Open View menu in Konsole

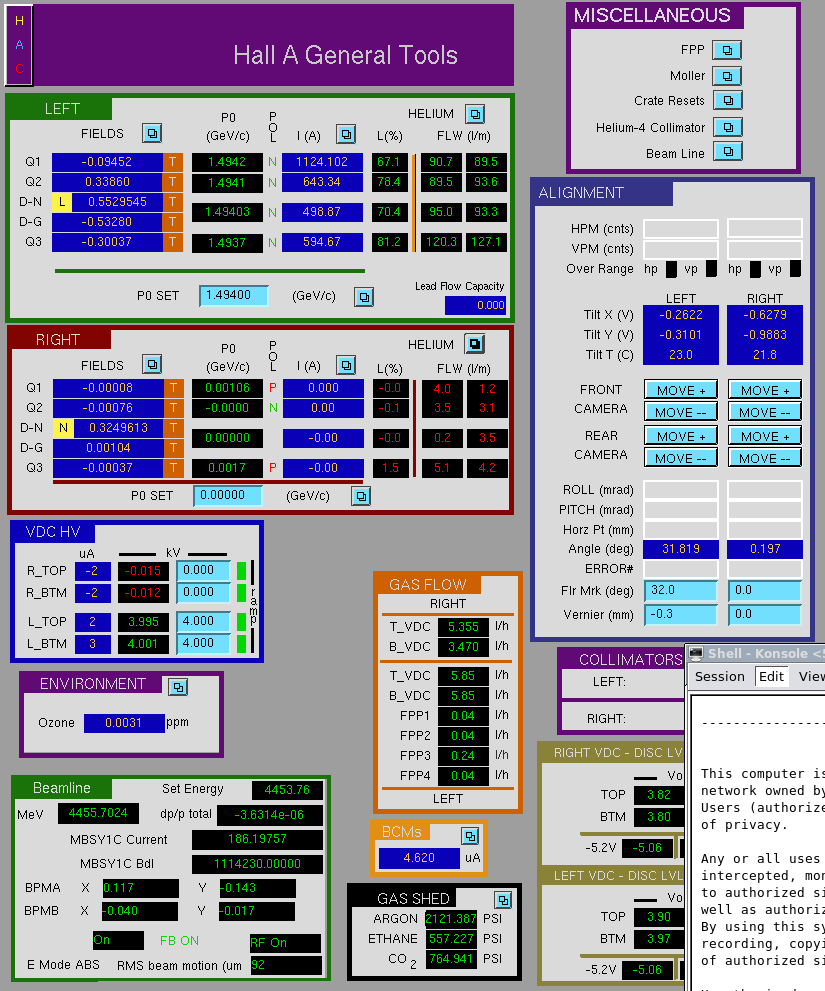tap(811, 676)
